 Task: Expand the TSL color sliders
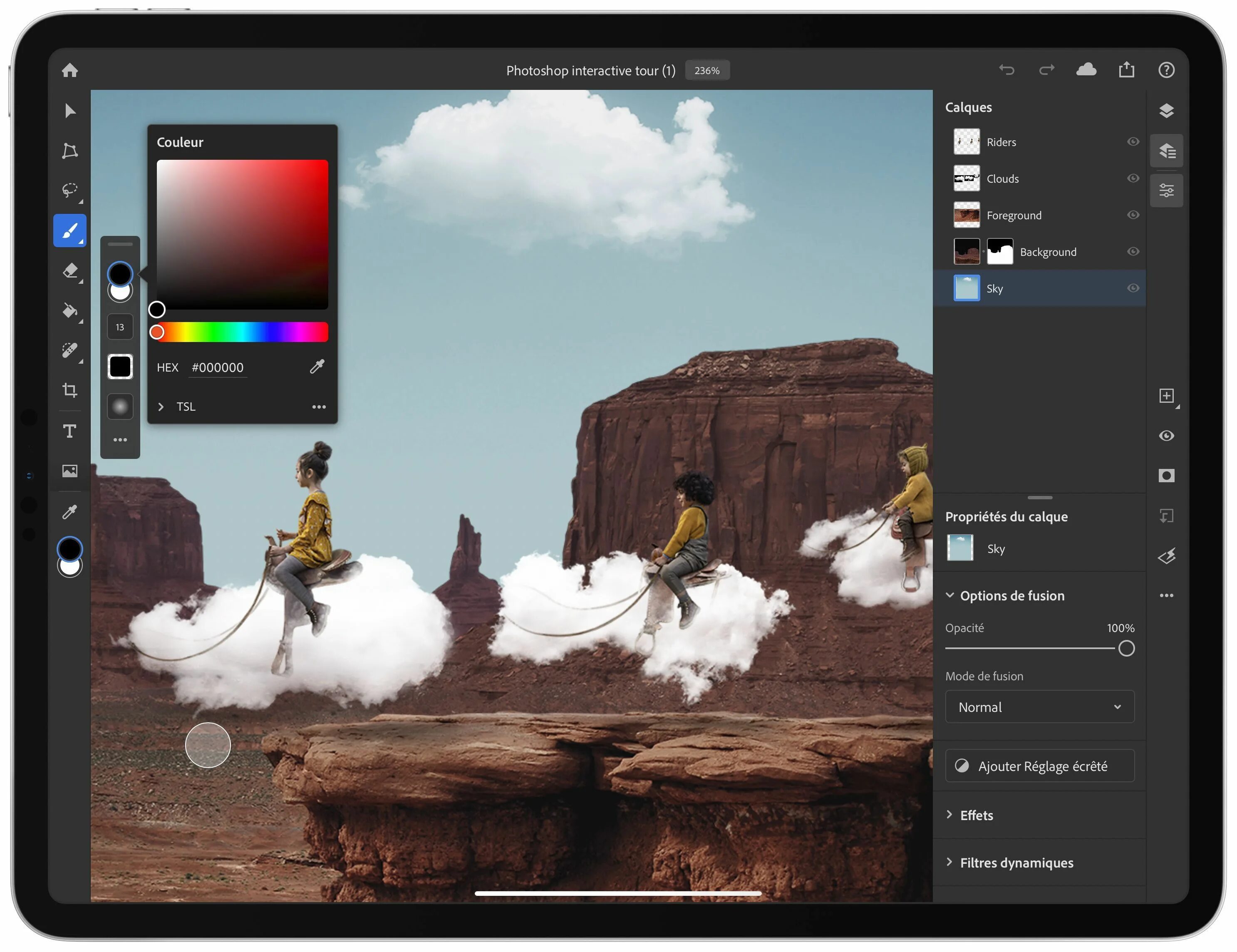click(x=161, y=407)
